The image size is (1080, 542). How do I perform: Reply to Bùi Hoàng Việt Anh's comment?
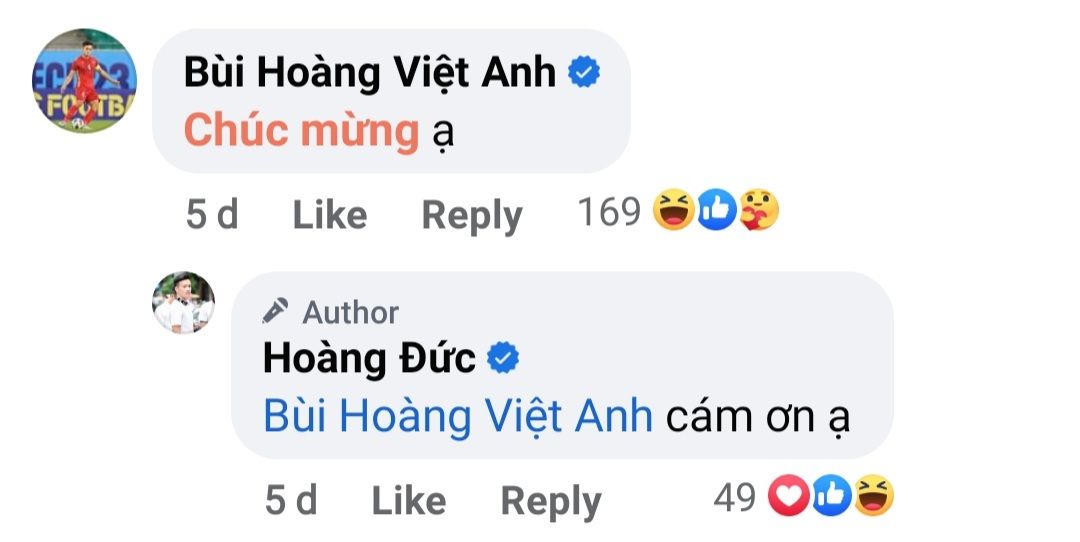pyautogui.click(x=472, y=216)
